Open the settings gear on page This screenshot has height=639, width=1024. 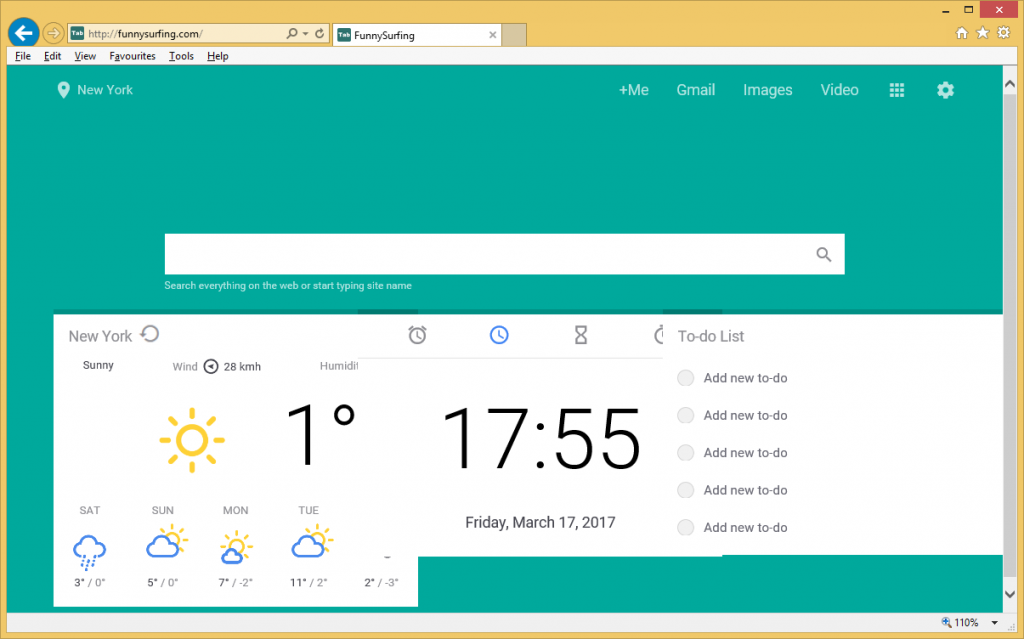[x=945, y=90]
